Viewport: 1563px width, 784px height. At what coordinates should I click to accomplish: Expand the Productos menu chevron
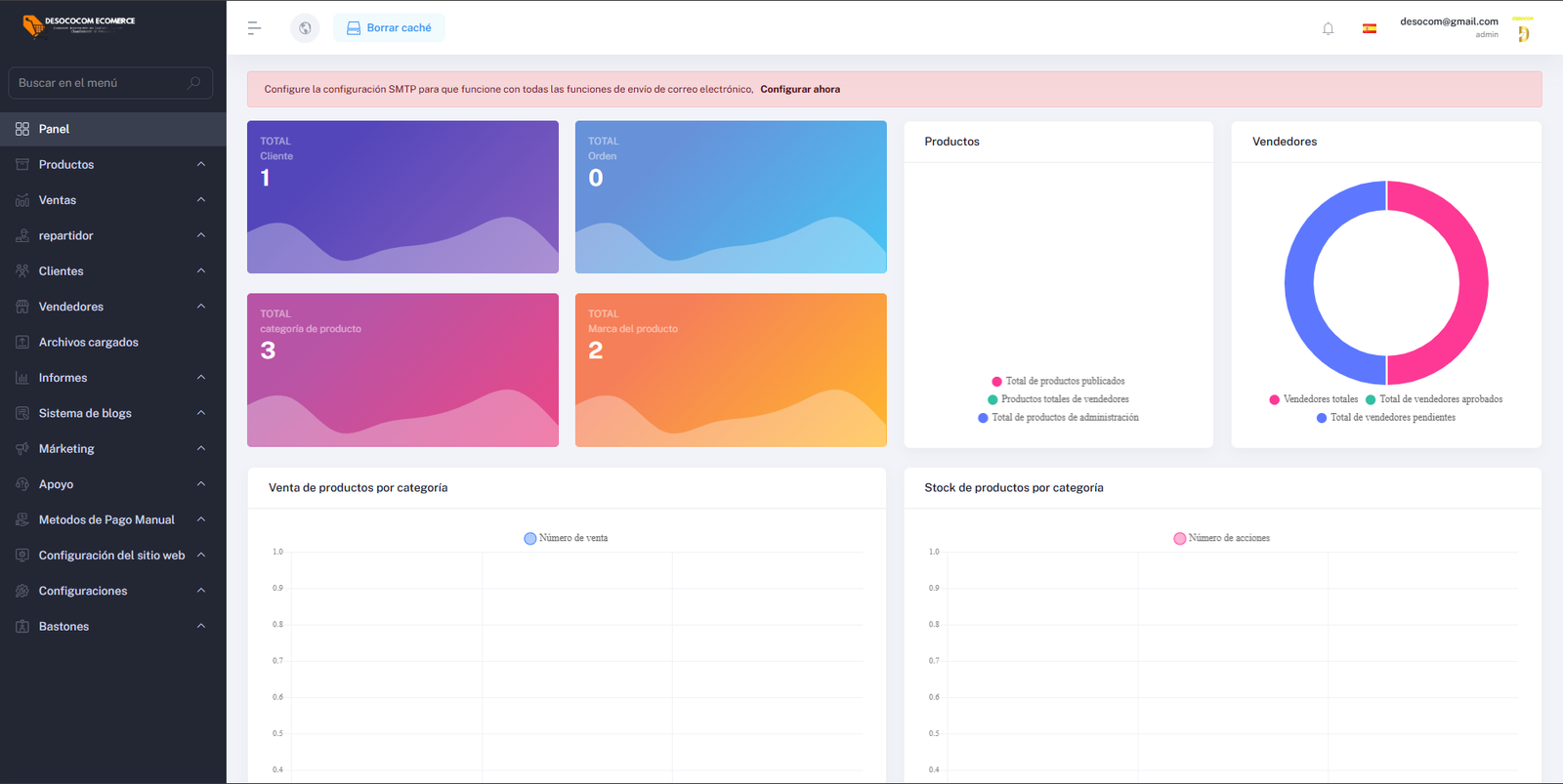coord(201,164)
